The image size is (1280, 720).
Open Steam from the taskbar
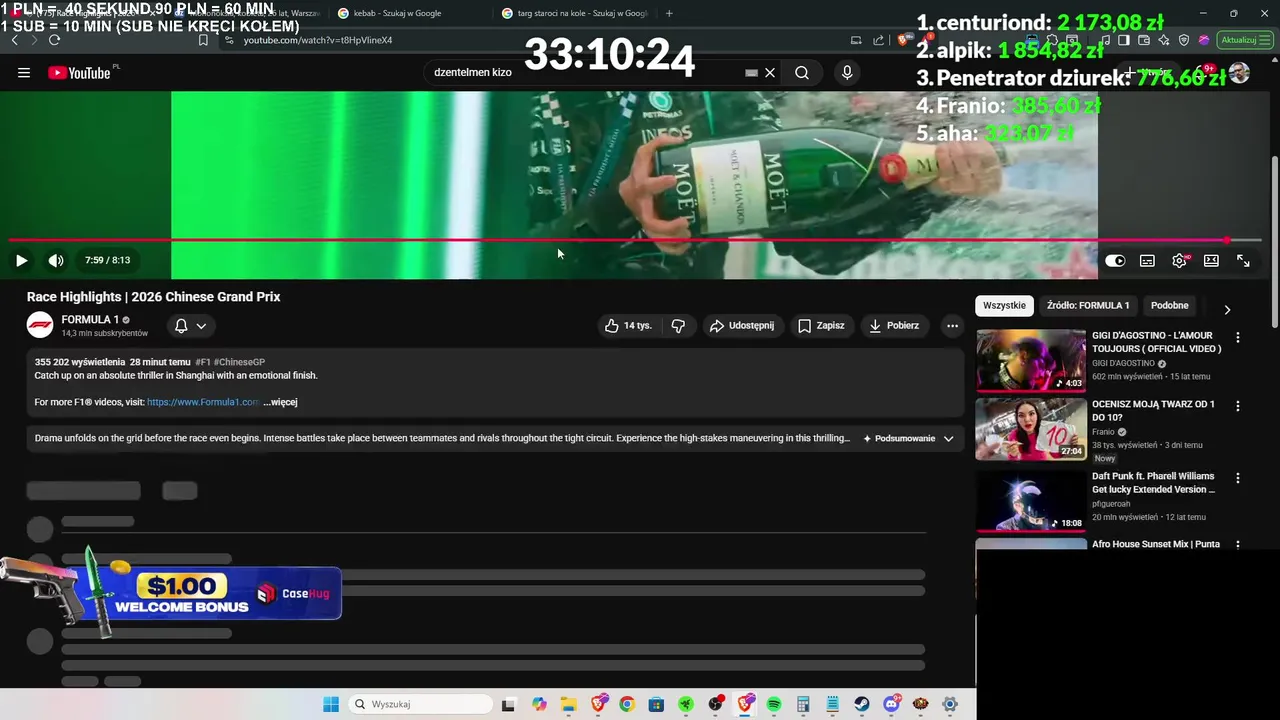pyautogui.click(x=862, y=704)
